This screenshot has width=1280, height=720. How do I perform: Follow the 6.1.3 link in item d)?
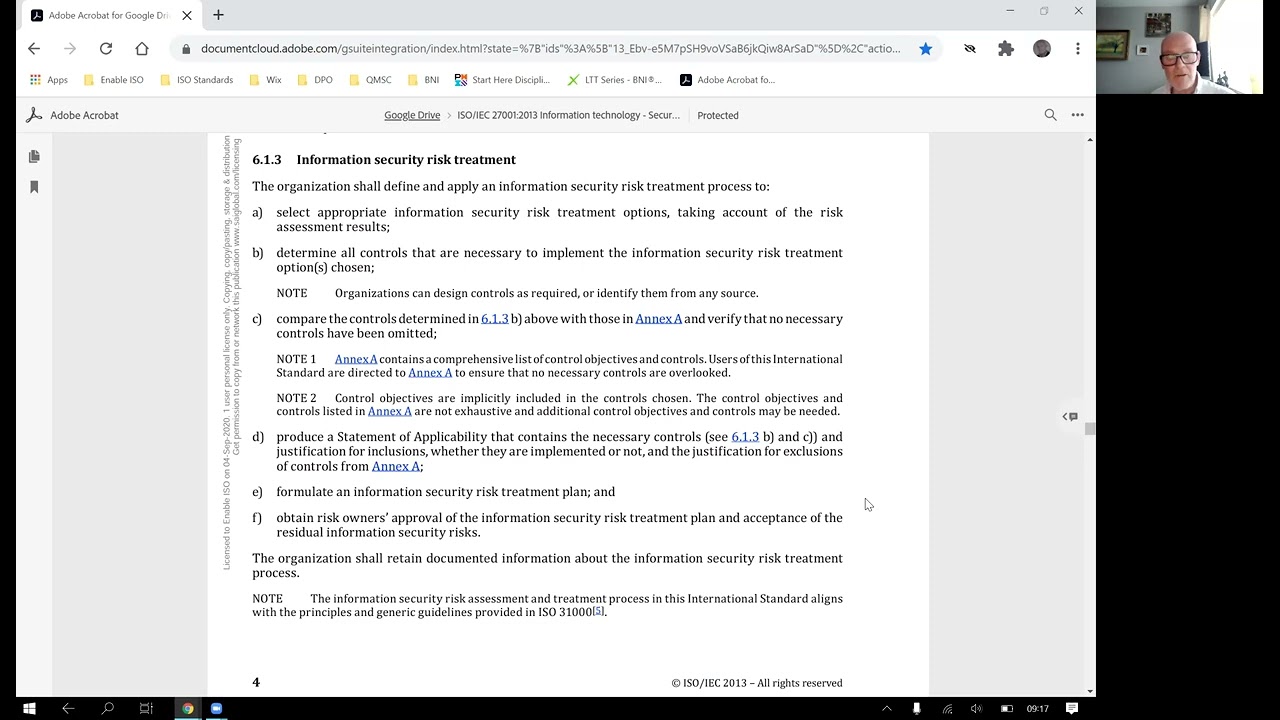(x=745, y=437)
